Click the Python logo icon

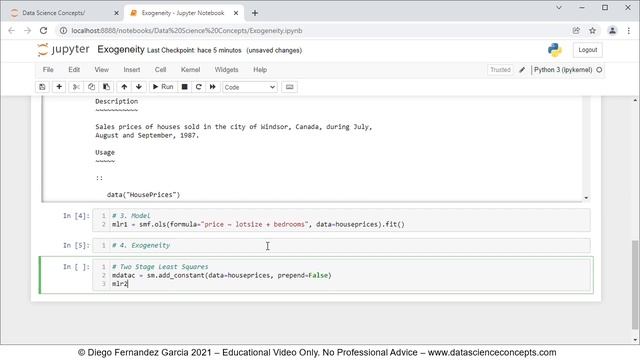point(555,50)
